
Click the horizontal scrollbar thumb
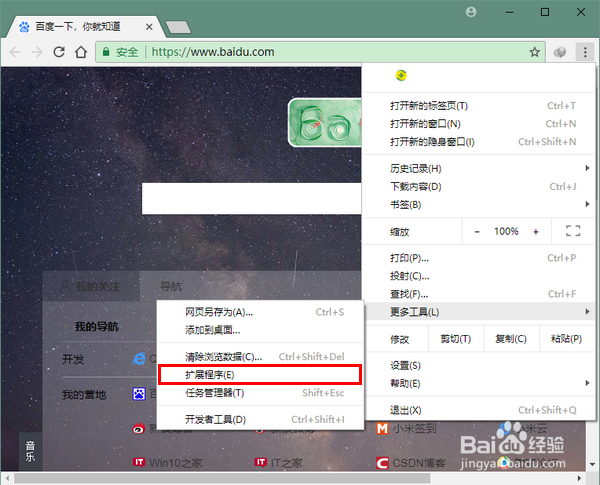click(222, 478)
